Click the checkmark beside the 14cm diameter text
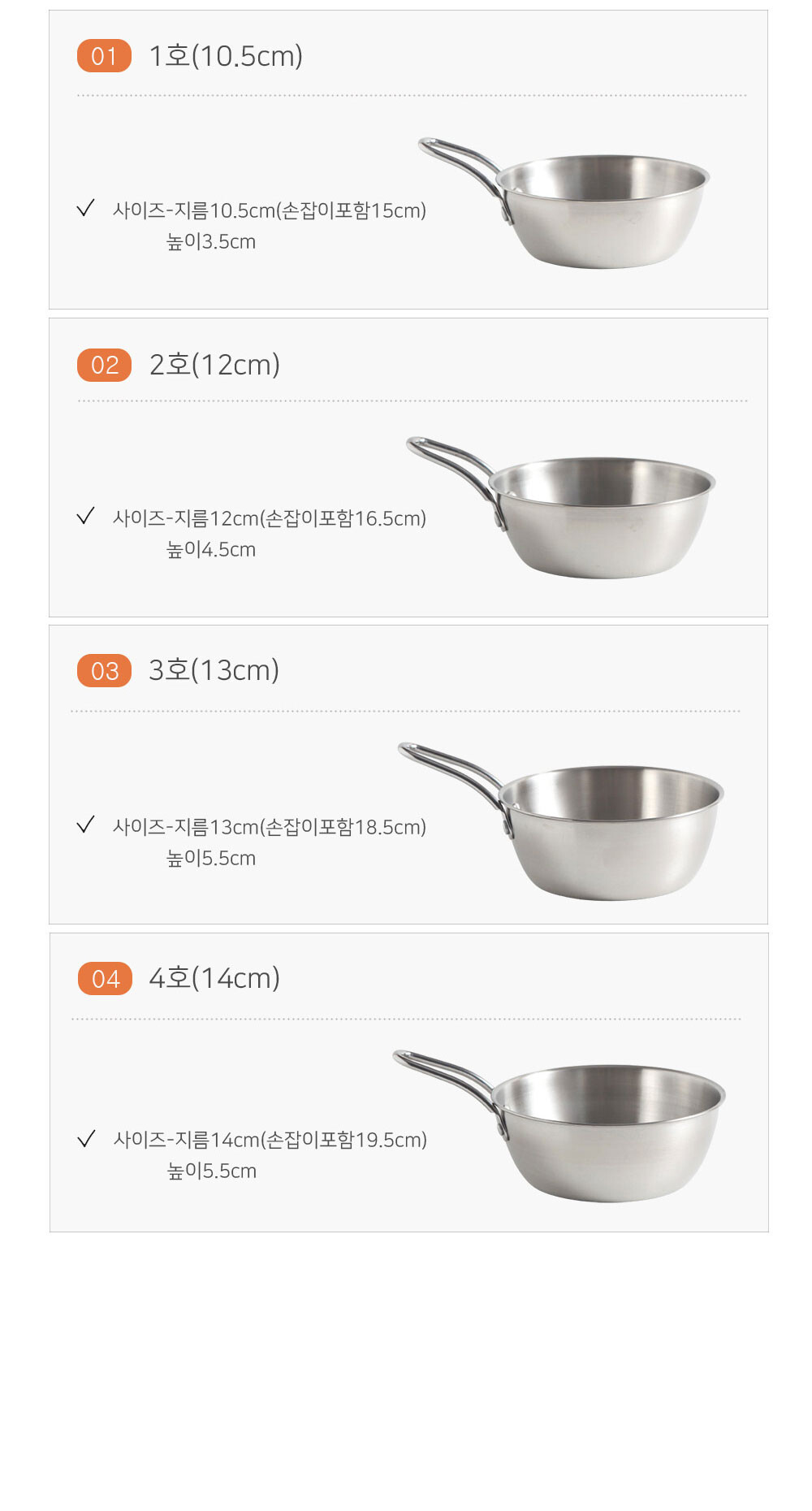Image resolution: width=812 pixels, height=1511 pixels. (86, 1139)
